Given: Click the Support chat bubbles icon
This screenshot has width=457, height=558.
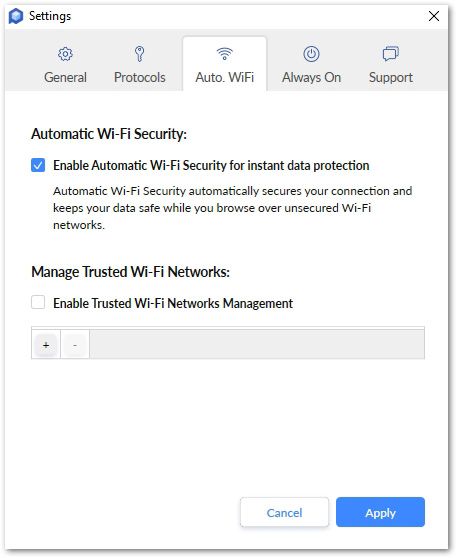Looking at the screenshot, I should click(x=391, y=54).
